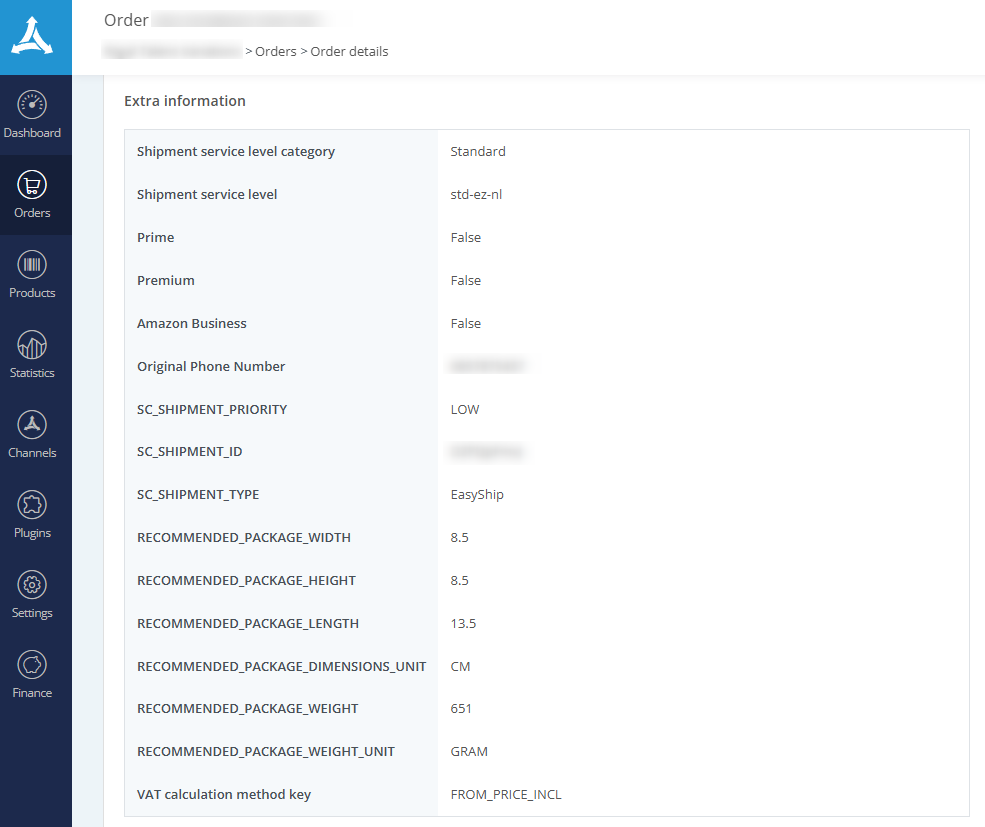Open the Finance piggy bank icon

(32, 665)
